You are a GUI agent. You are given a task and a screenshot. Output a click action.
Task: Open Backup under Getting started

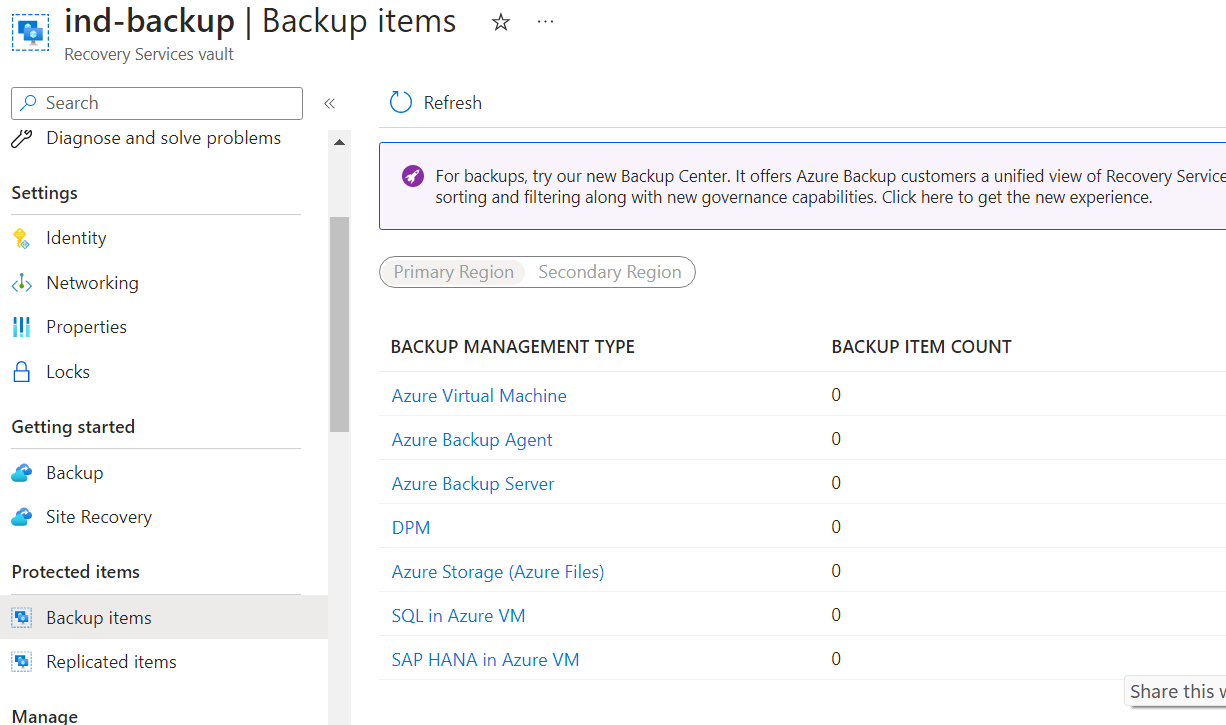pyautogui.click(x=74, y=473)
